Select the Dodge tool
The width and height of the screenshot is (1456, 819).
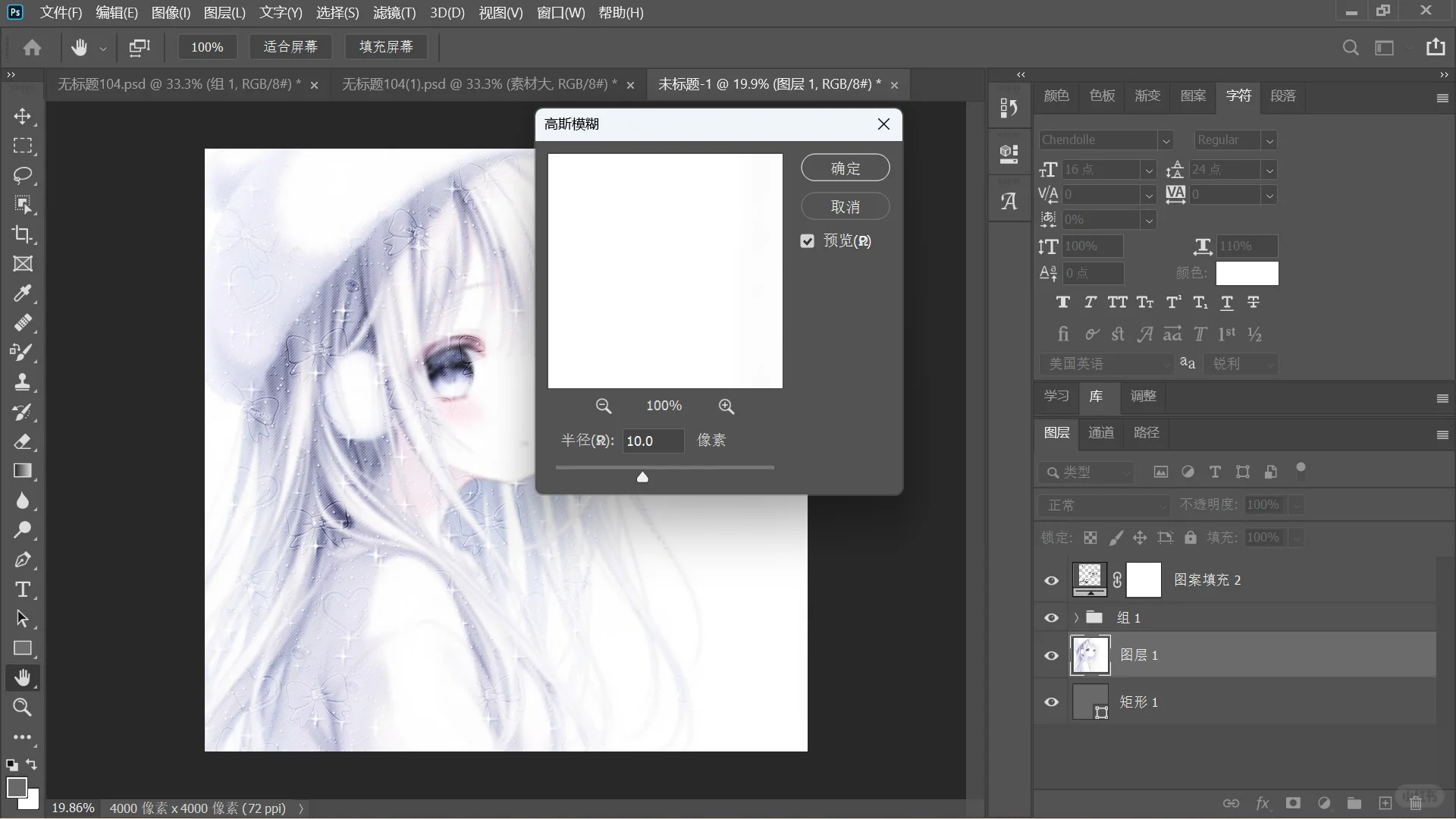(x=23, y=530)
